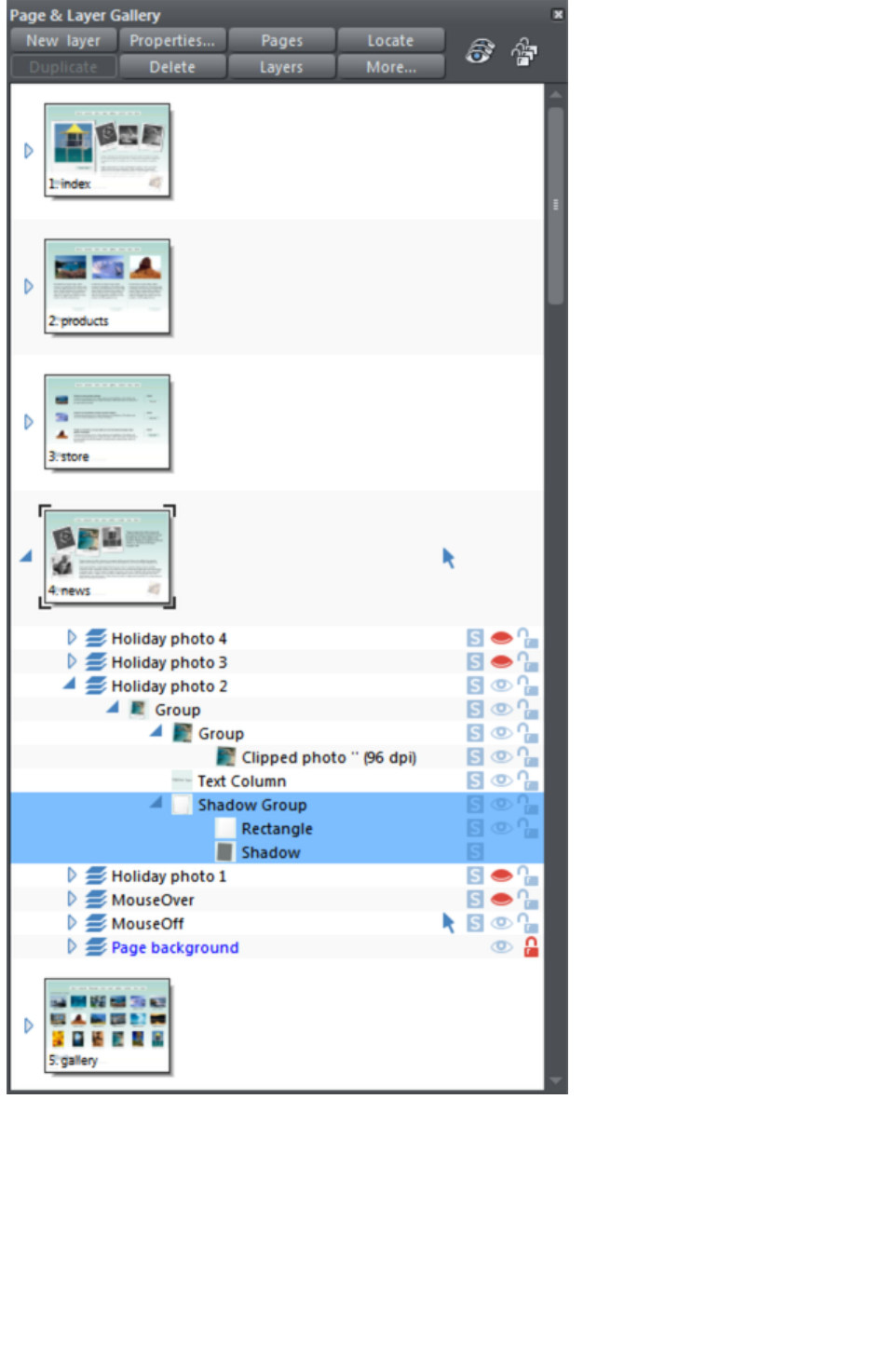Click the blue arrow marker on 4: news page
896x1357 pixels.
point(448,558)
